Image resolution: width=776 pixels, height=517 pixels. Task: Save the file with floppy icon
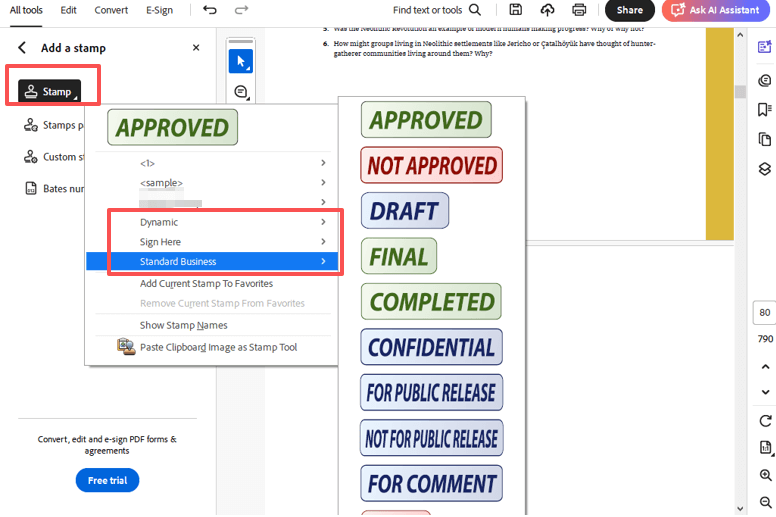point(515,9)
